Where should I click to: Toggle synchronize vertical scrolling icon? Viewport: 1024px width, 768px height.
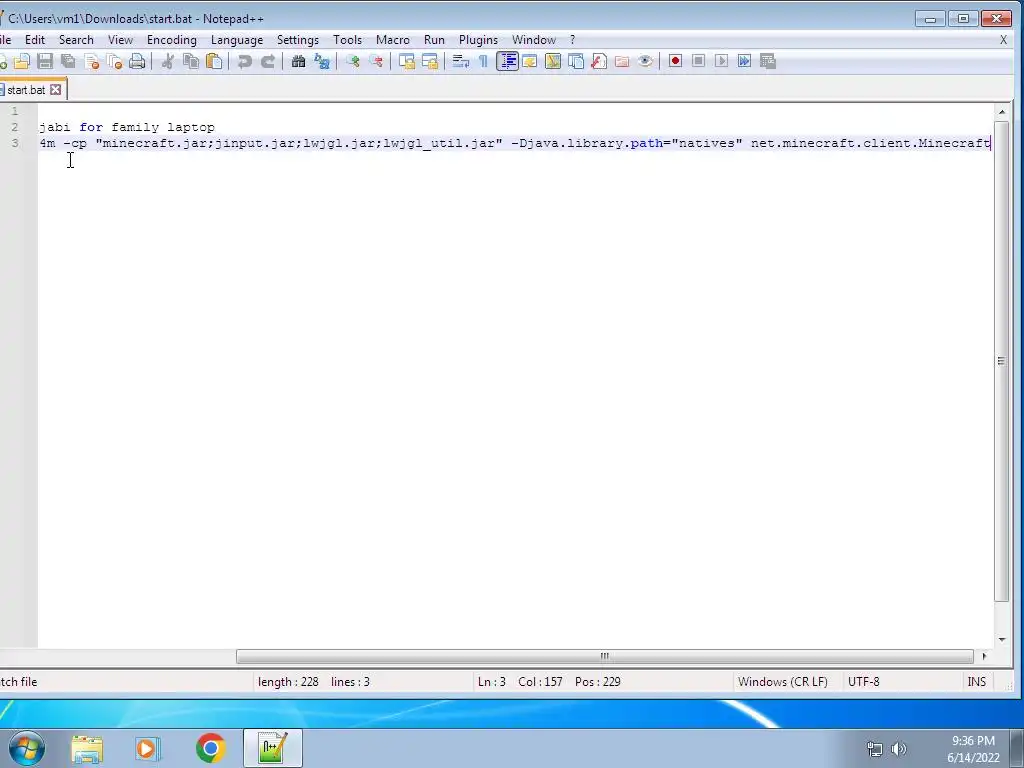[407, 61]
